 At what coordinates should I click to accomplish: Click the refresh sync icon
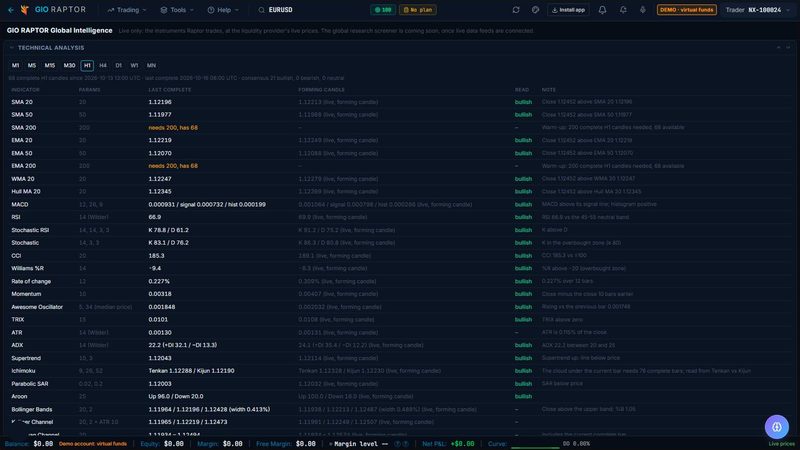tap(516, 10)
